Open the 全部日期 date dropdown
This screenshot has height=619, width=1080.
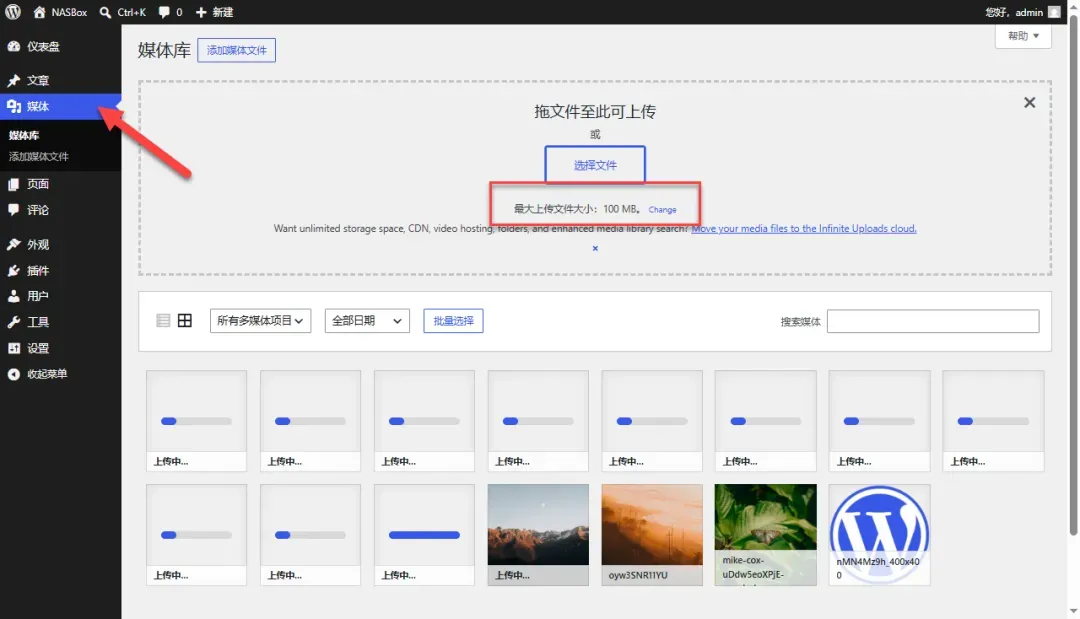[x=367, y=321]
